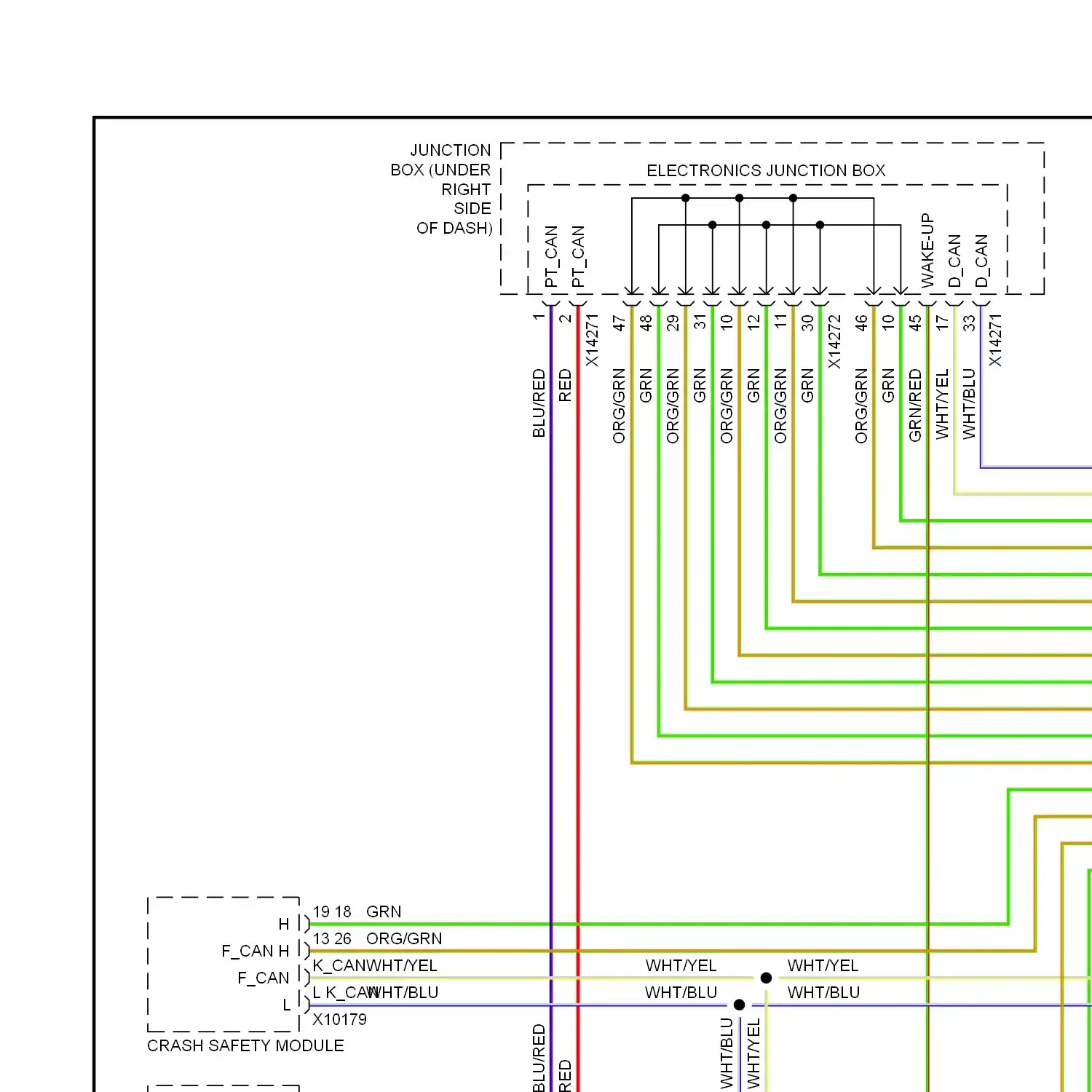Image resolution: width=1092 pixels, height=1092 pixels.
Task: Select the WAKE-UP signal label
Action: 927,250
